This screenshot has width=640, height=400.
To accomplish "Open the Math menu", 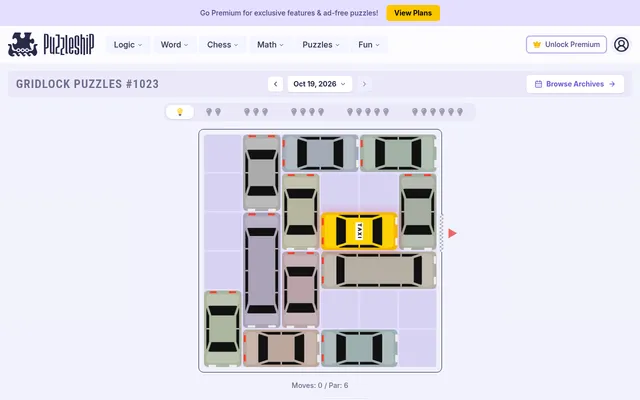I will (270, 44).
